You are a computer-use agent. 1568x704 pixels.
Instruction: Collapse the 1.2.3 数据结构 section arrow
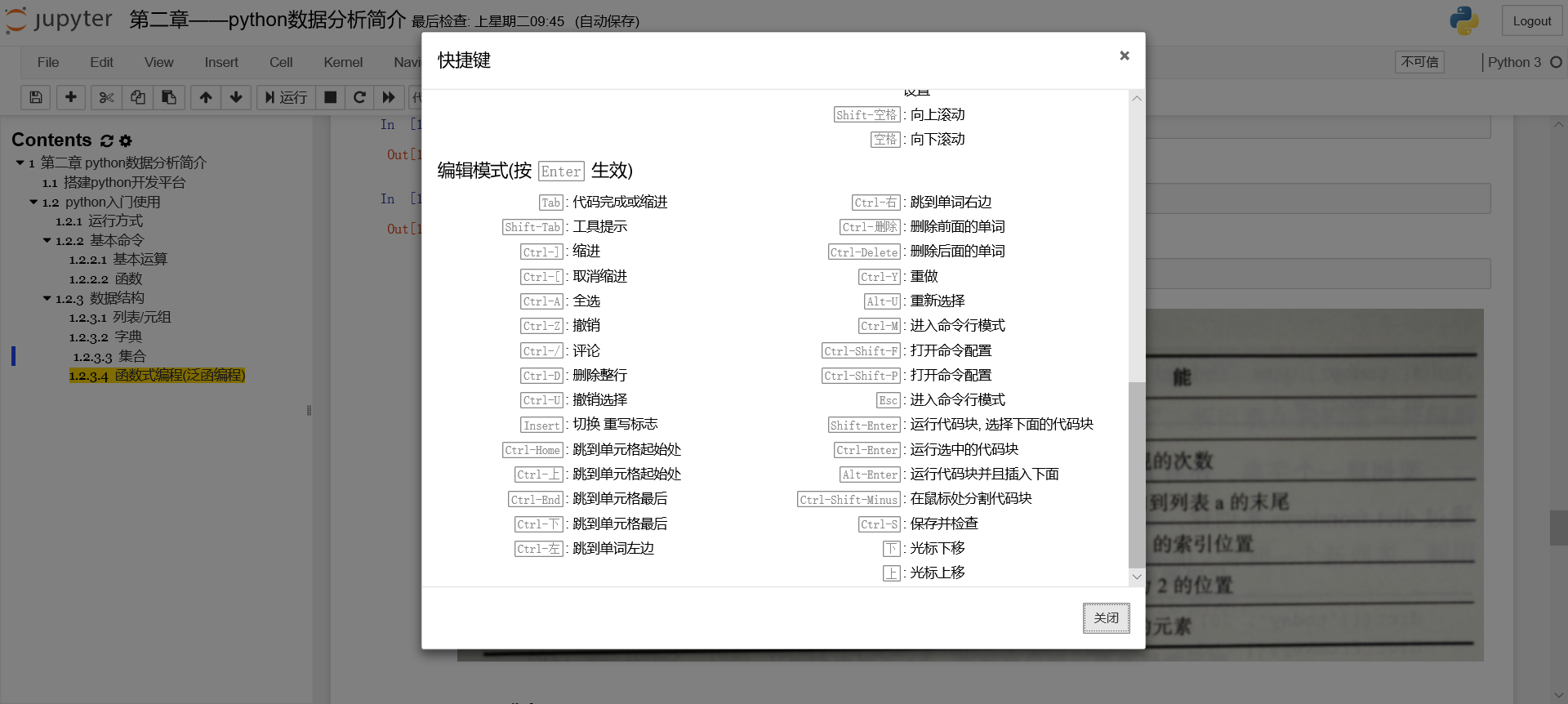(x=47, y=298)
